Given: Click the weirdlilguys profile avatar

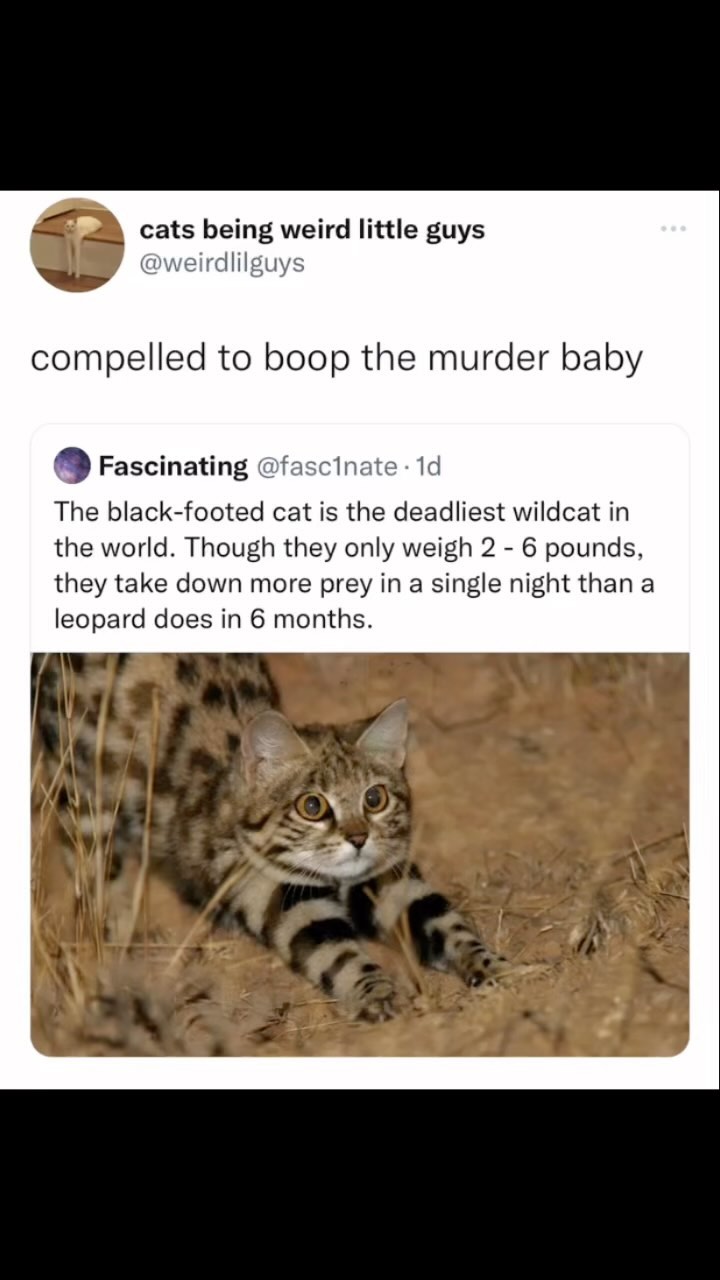Looking at the screenshot, I should click(77, 245).
